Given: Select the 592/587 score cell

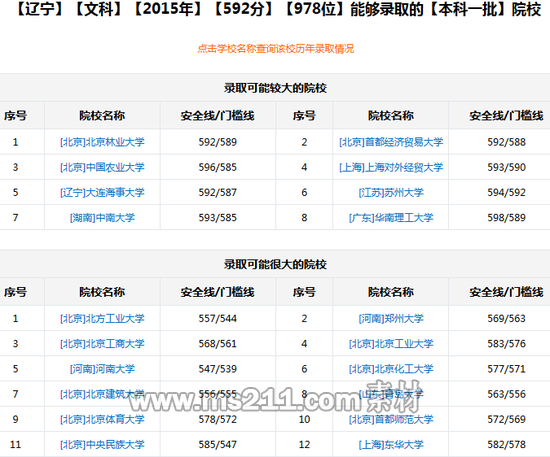Looking at the screenshot, I should 217,193.
